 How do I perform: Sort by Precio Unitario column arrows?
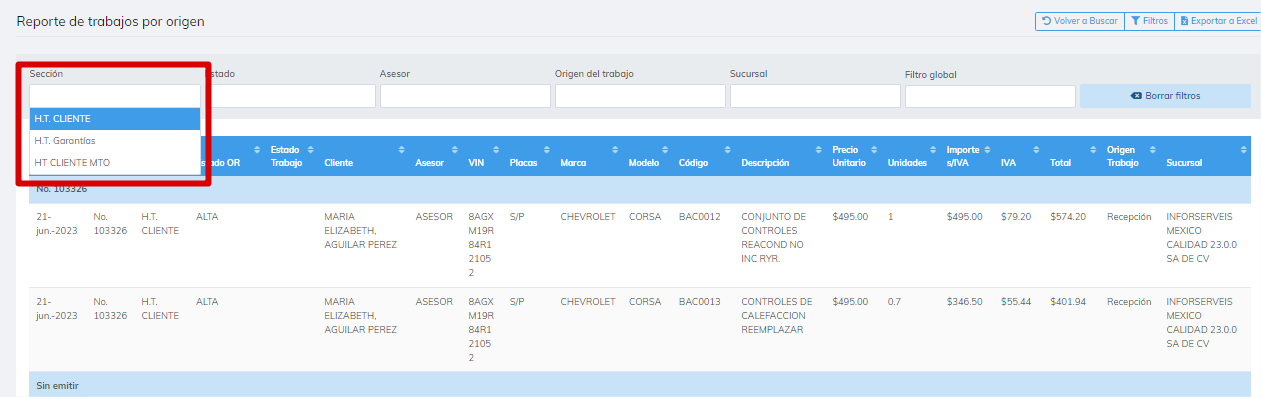coord(874,150)
